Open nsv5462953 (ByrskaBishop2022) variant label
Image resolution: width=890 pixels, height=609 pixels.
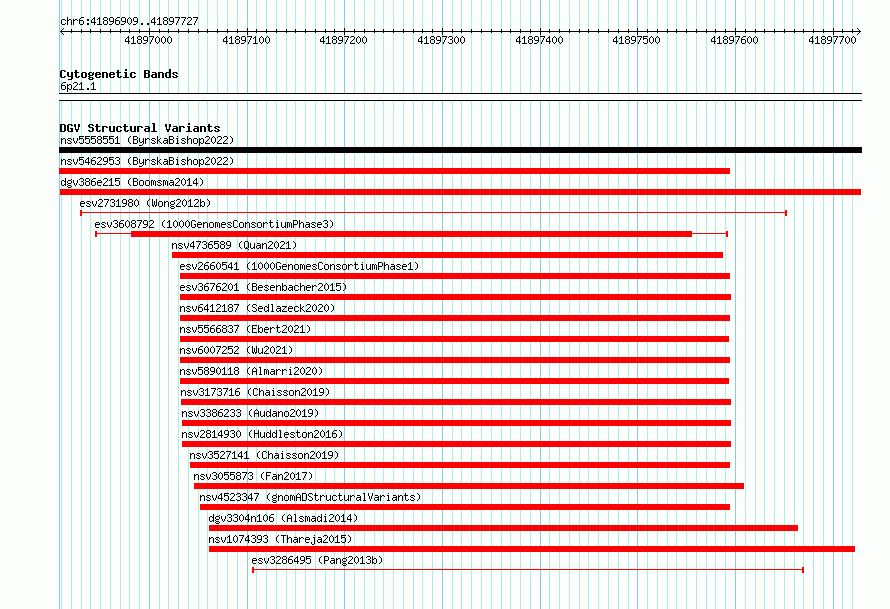click(x=147, y=161)
